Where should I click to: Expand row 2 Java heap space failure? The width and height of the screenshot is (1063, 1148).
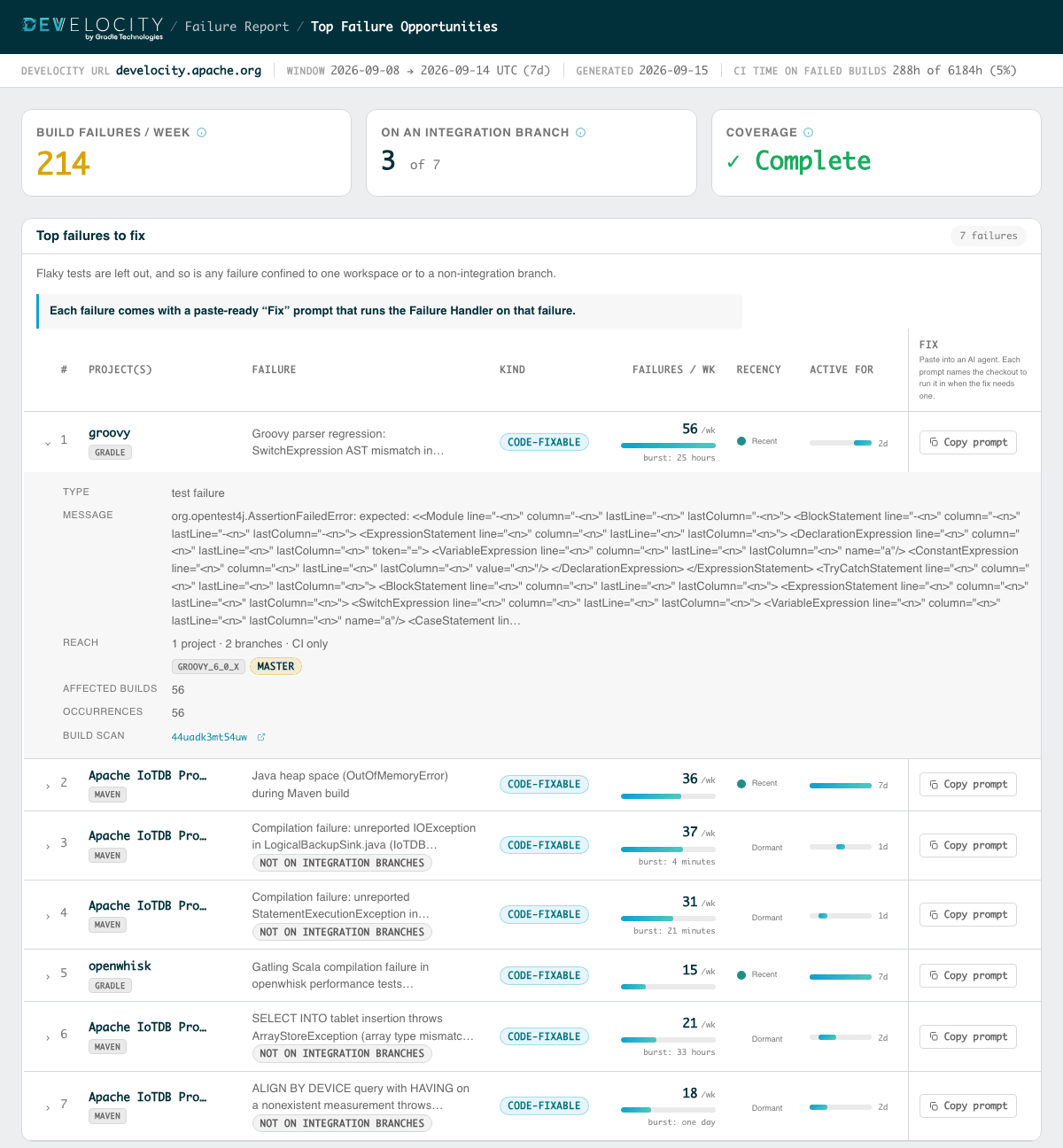coord(48,785)
